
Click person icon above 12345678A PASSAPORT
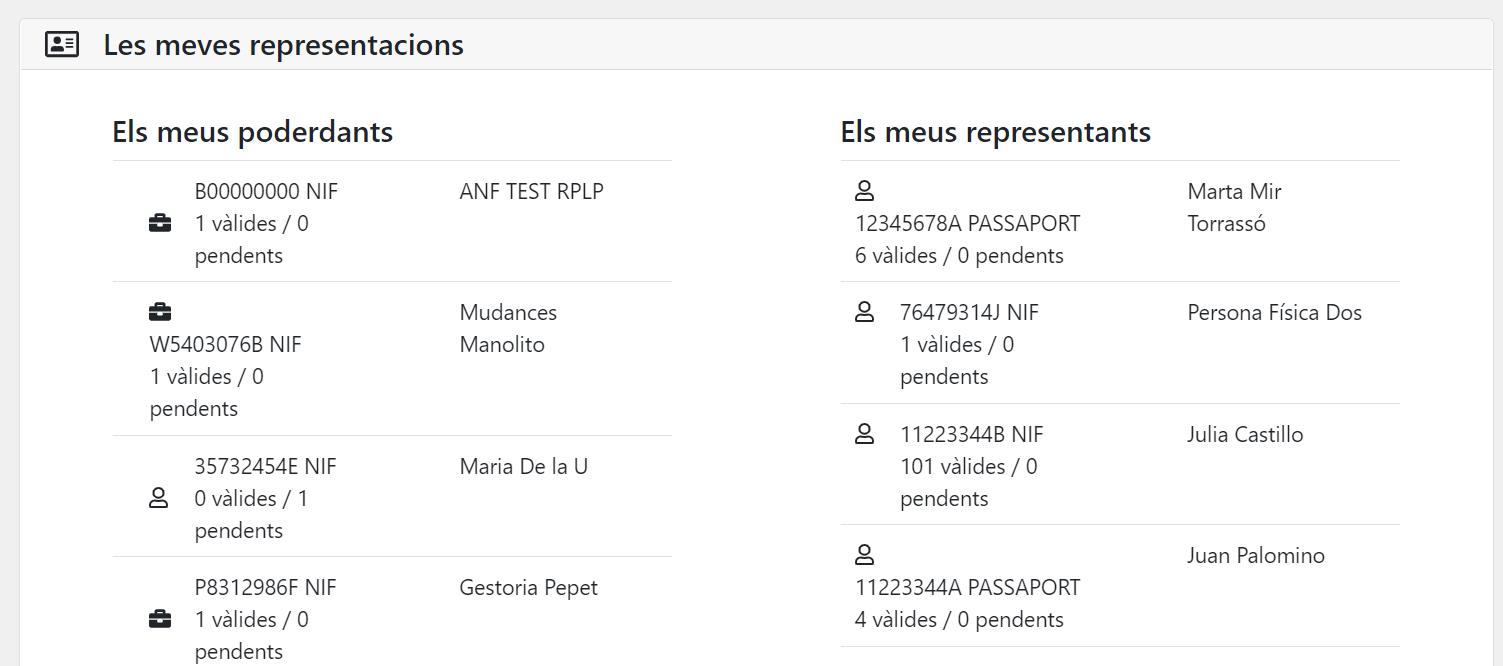pos(865,191)
